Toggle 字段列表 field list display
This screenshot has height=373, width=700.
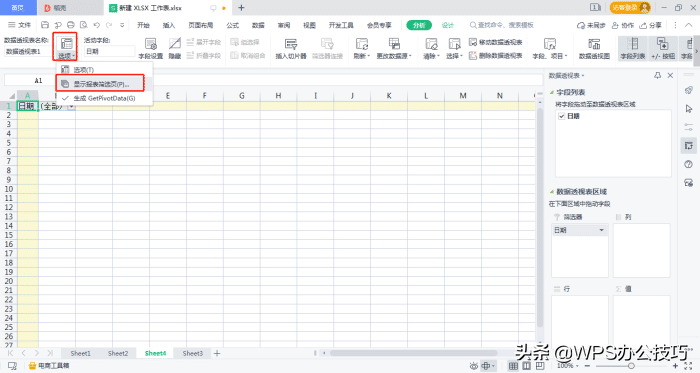(x=632, y=49)
